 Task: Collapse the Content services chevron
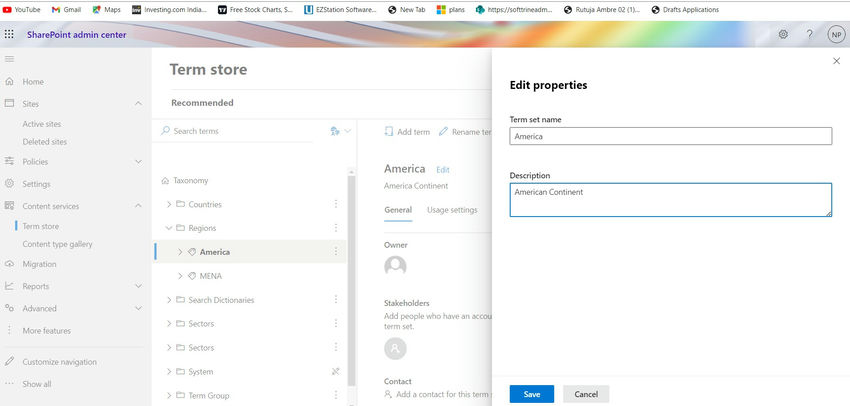coord(138,206)
